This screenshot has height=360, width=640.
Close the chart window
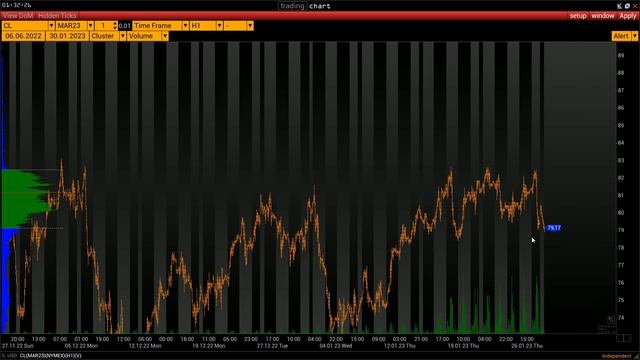635,6
